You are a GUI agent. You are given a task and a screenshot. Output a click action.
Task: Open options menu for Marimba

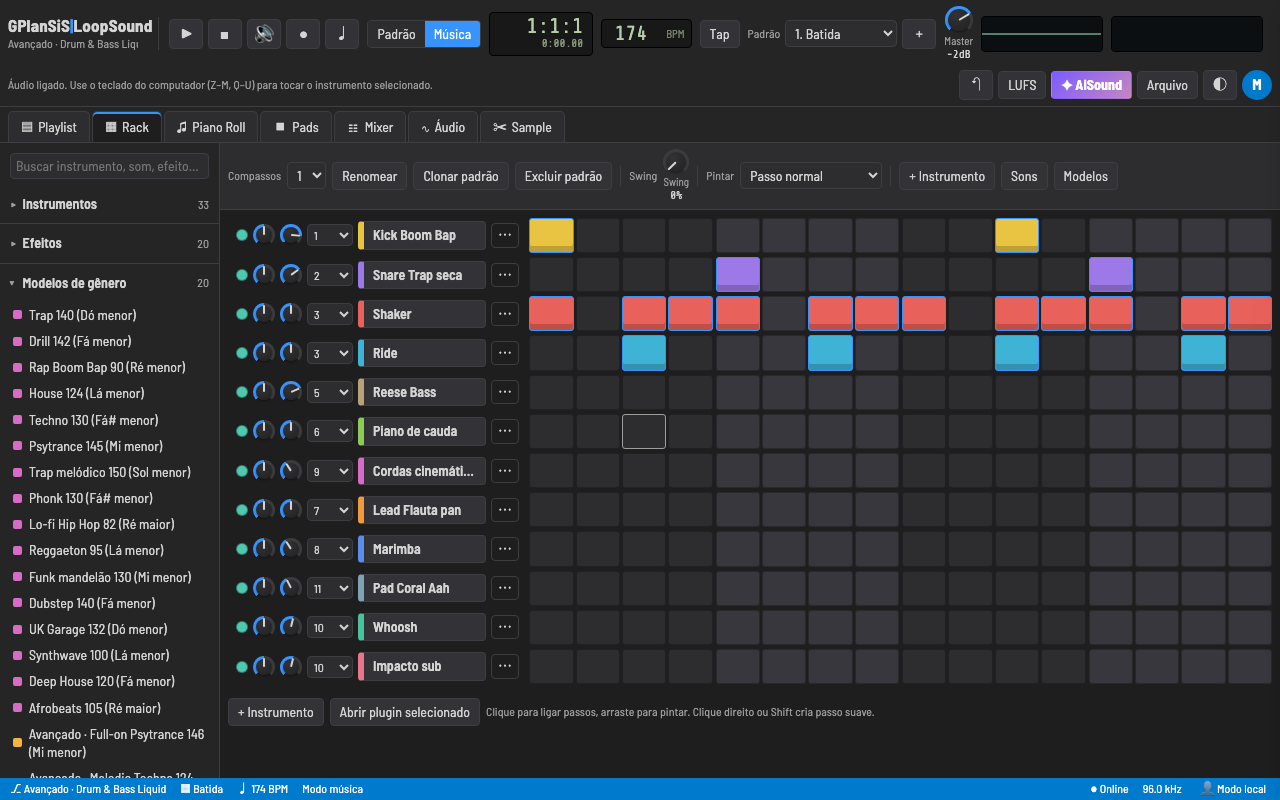tap(505, 549)
